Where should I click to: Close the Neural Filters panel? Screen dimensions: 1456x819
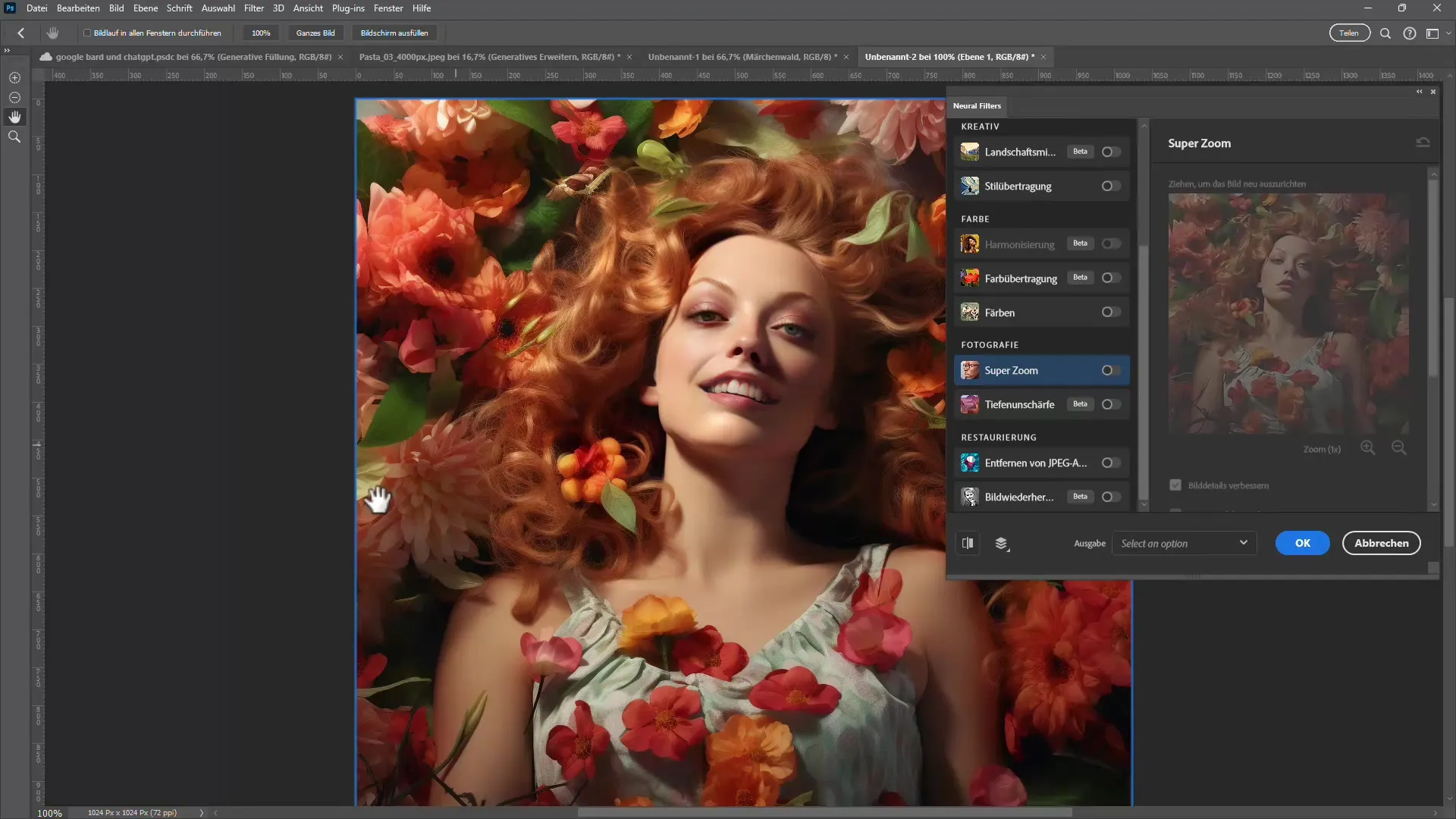coord(1433,91)
